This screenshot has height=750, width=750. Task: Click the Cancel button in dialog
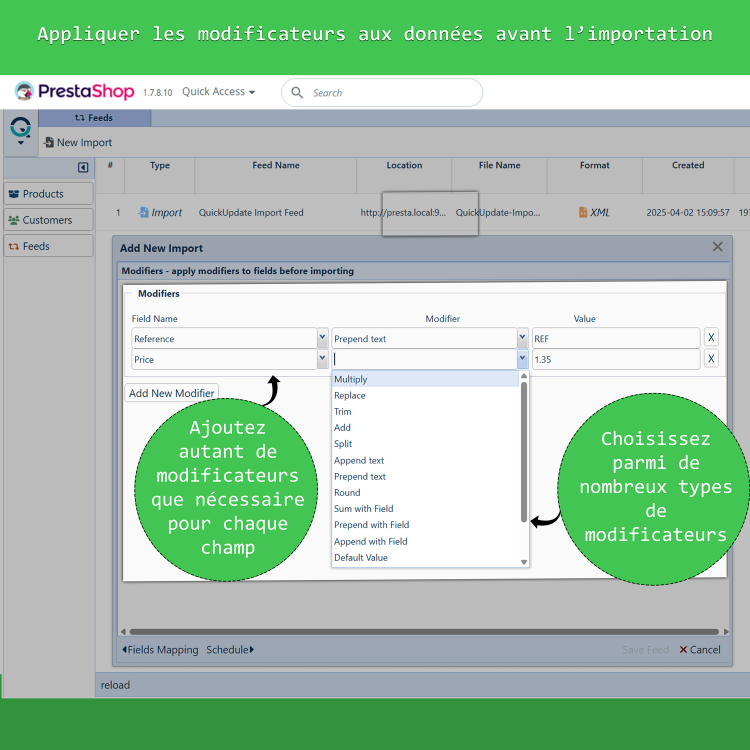700,650
